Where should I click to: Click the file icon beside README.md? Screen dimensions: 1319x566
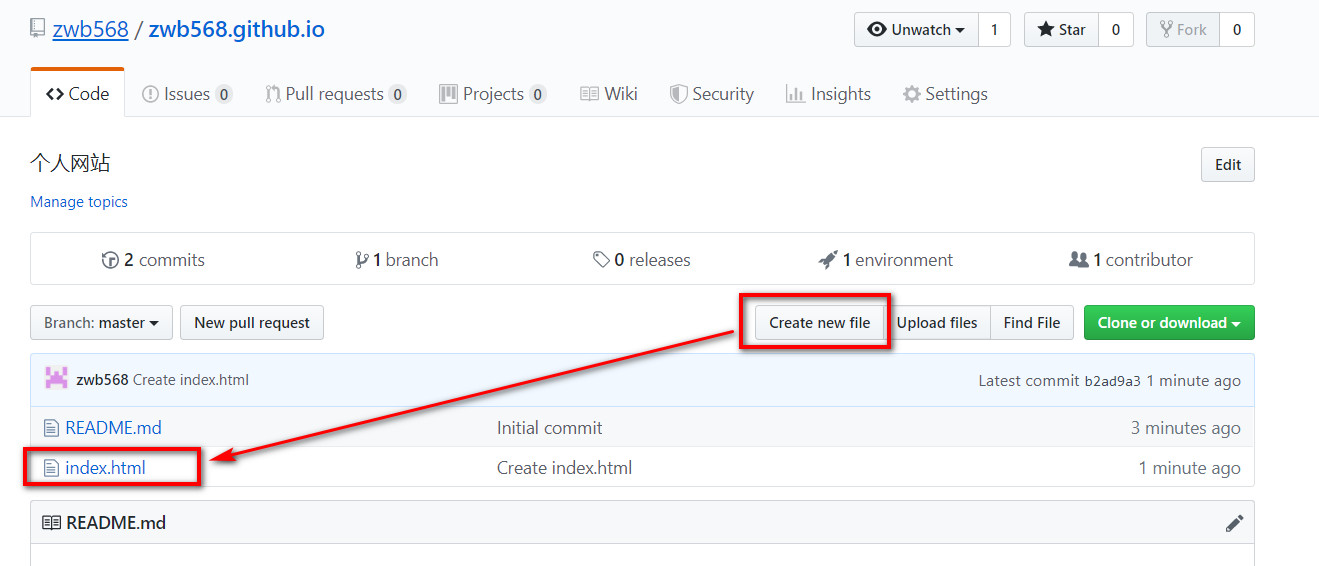51,428
